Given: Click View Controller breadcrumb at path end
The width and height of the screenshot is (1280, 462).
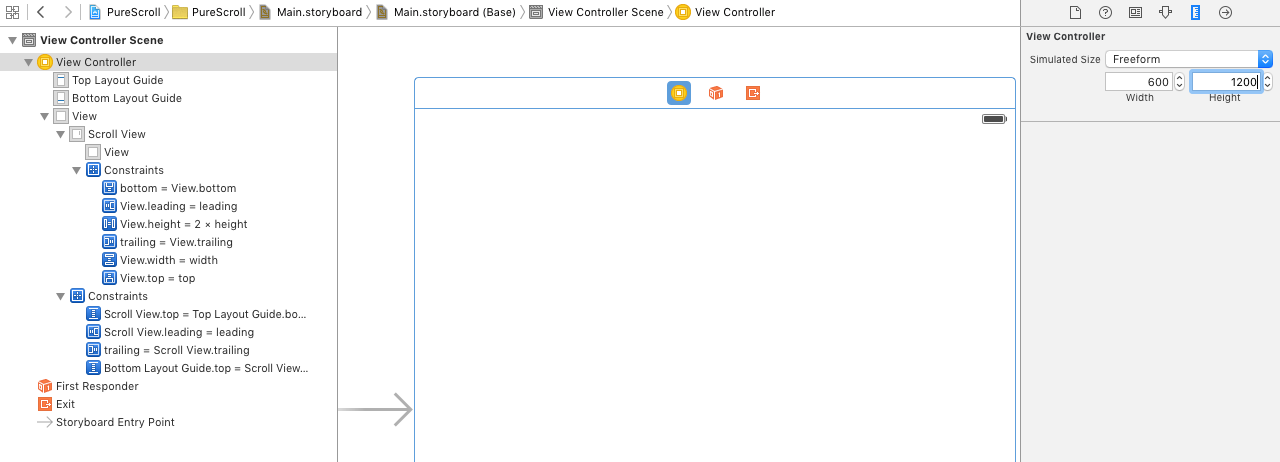Looking at the screenshot, I should (x=725, y=12).
